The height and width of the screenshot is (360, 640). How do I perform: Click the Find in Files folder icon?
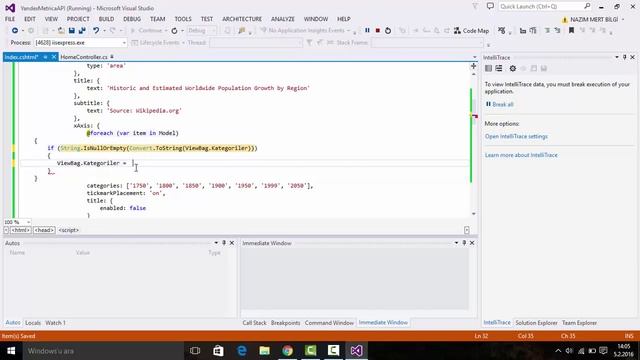tap(242, 31)
